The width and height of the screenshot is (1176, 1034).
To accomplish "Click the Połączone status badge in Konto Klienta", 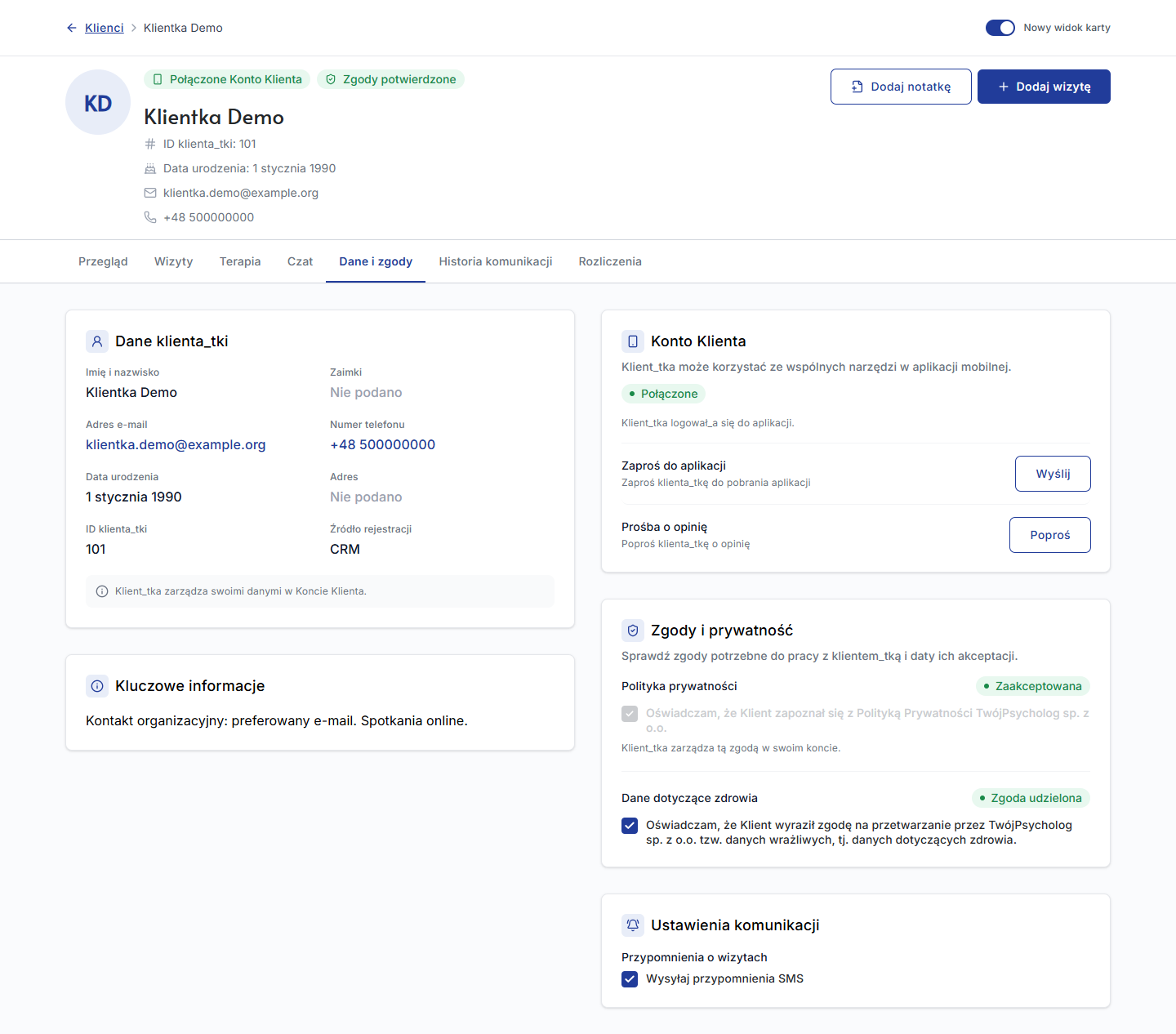I will (663, 394).
